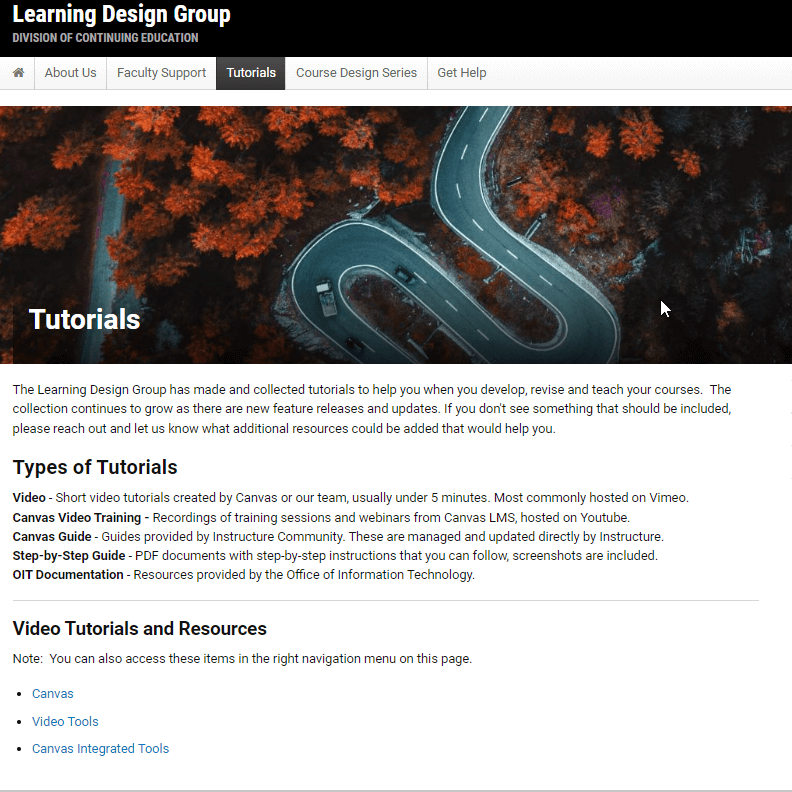The width and height of the screenshot is (792, 792).
Task: Click the home icon in navigation bar
Action: point(18,73)
